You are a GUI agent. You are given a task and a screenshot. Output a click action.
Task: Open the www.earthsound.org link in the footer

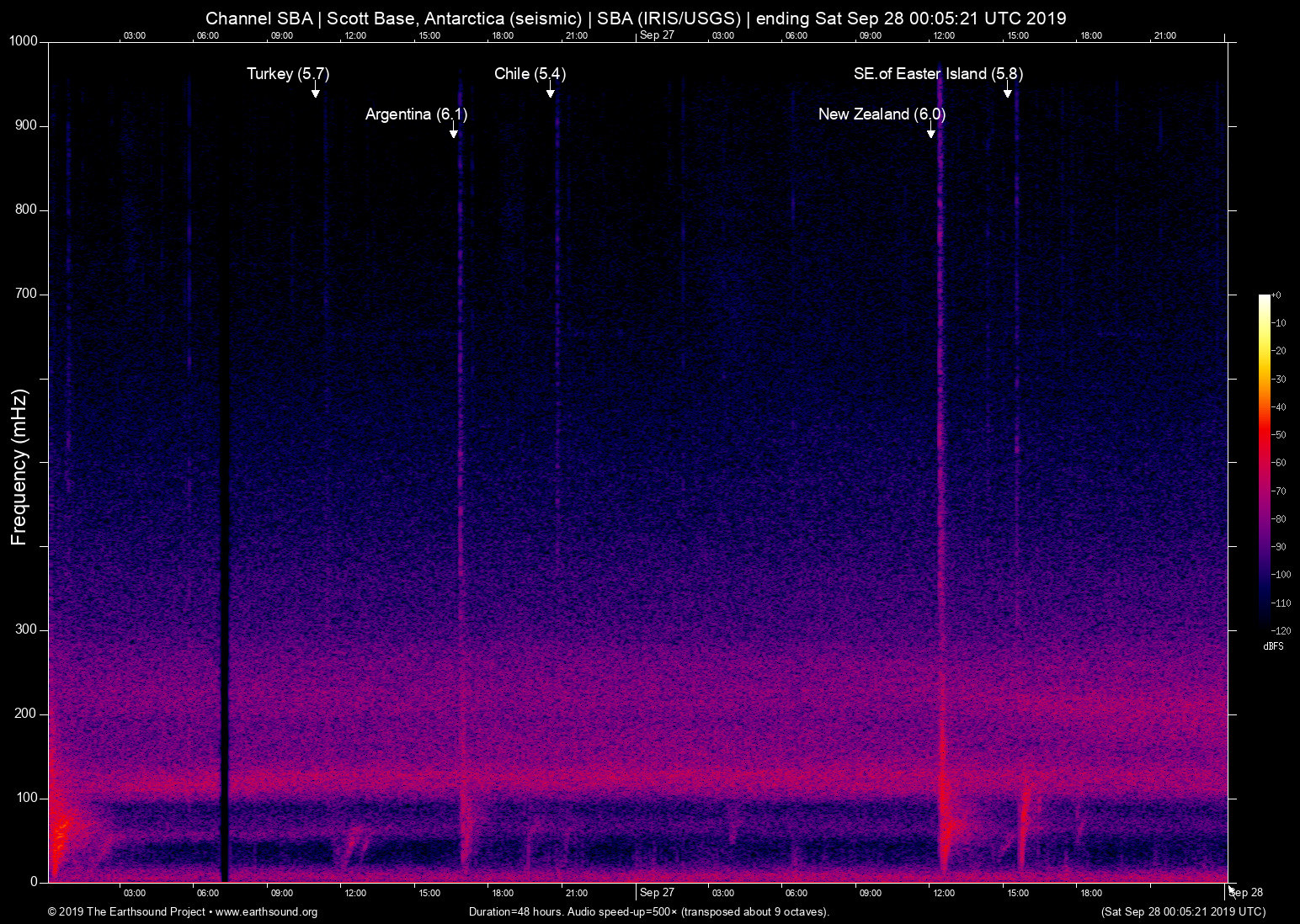pos(266,912)
